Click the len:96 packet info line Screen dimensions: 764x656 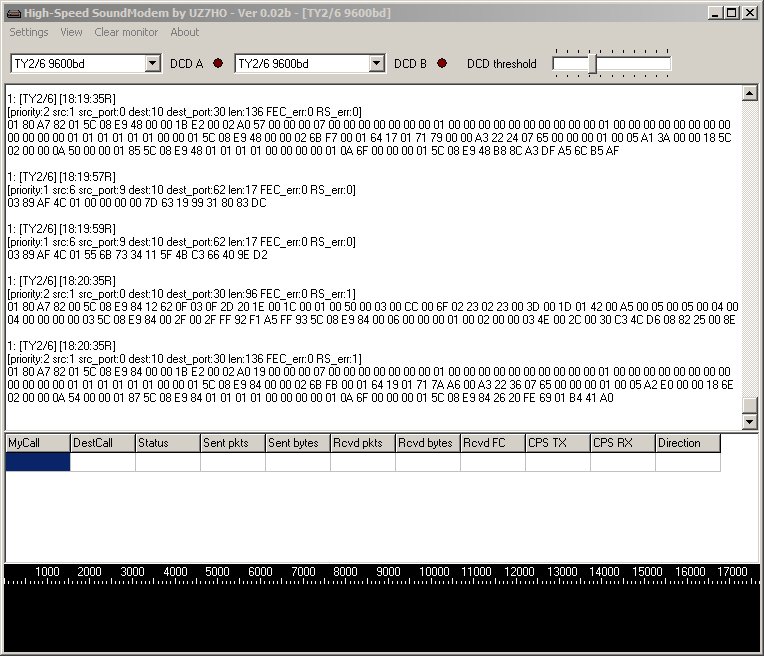click(181, 294)
